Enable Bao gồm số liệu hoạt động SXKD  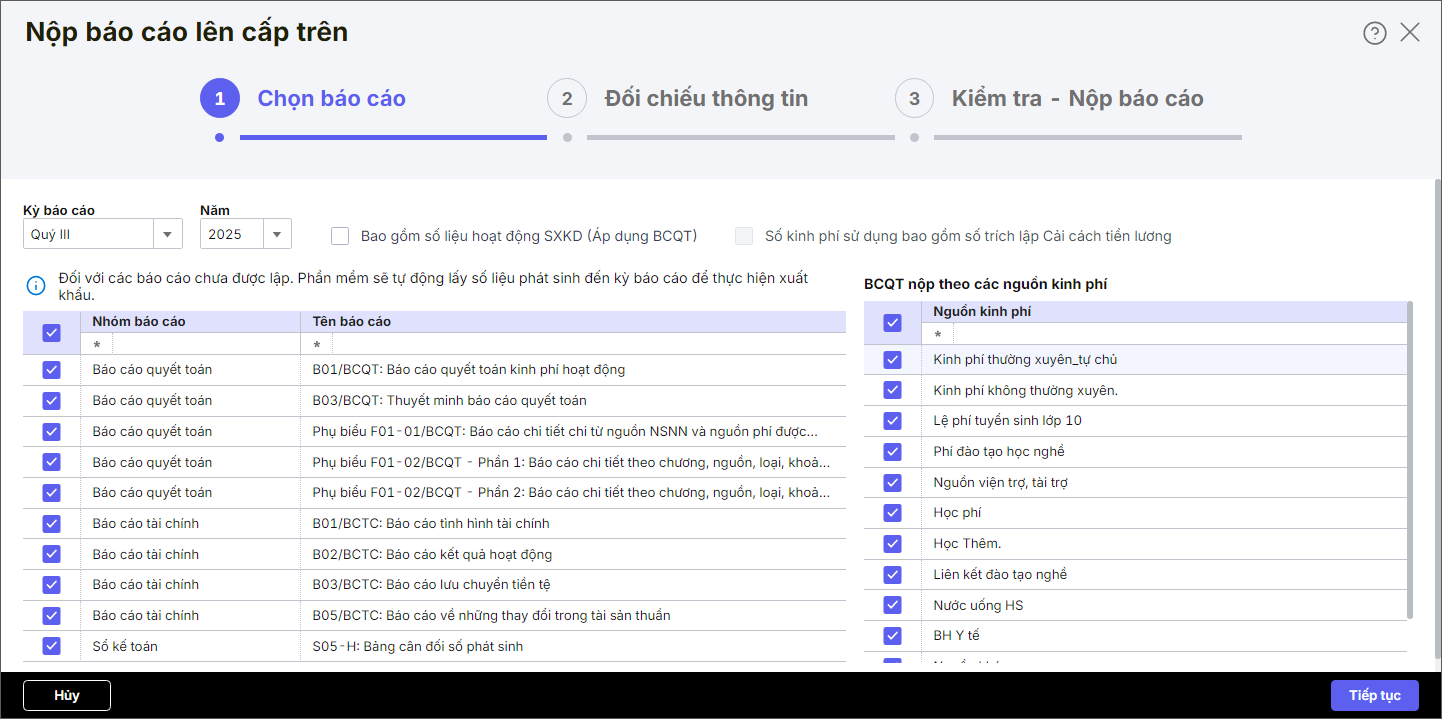point(341,236)
